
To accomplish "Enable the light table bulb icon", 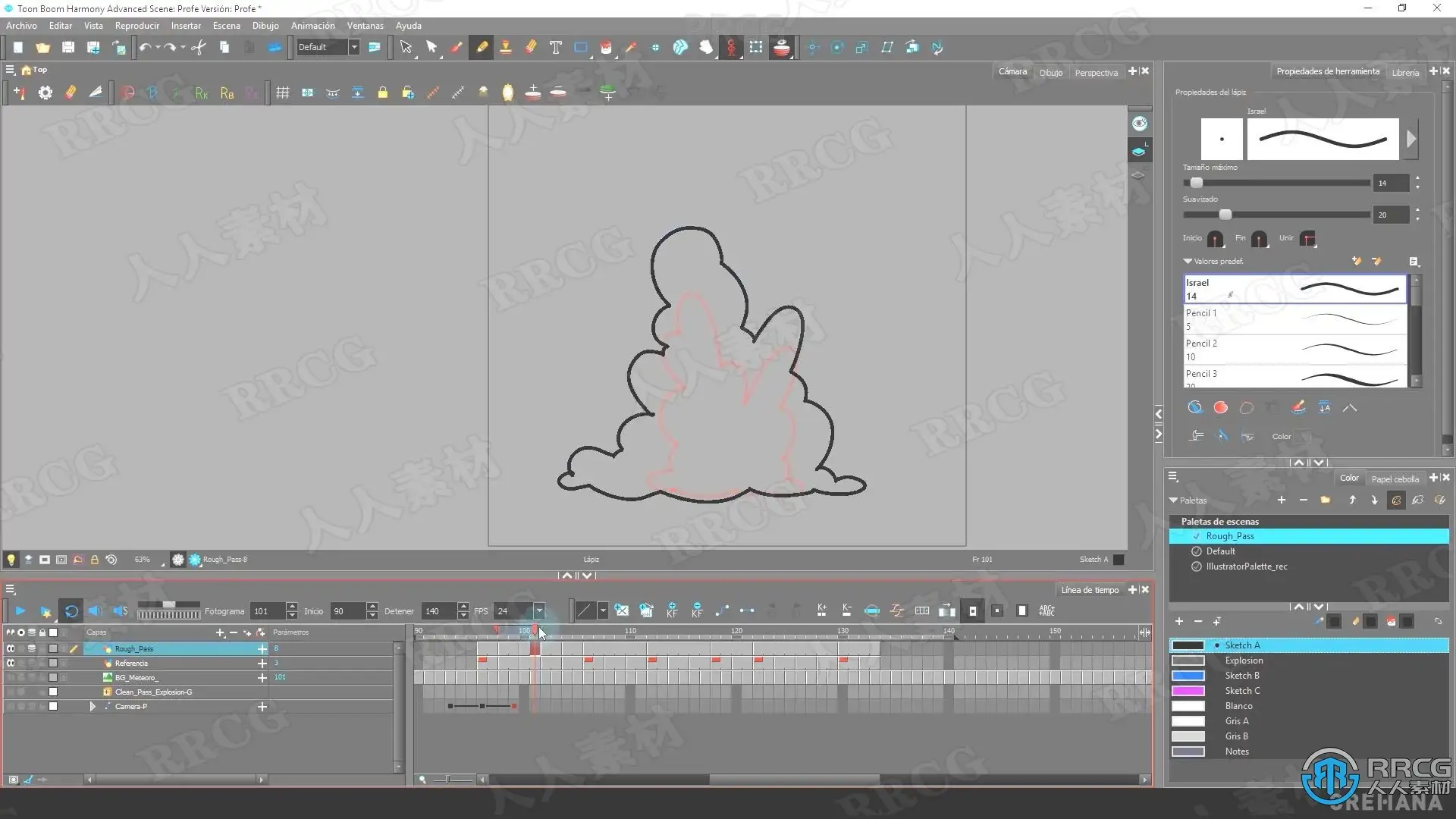I will (11, 560).
